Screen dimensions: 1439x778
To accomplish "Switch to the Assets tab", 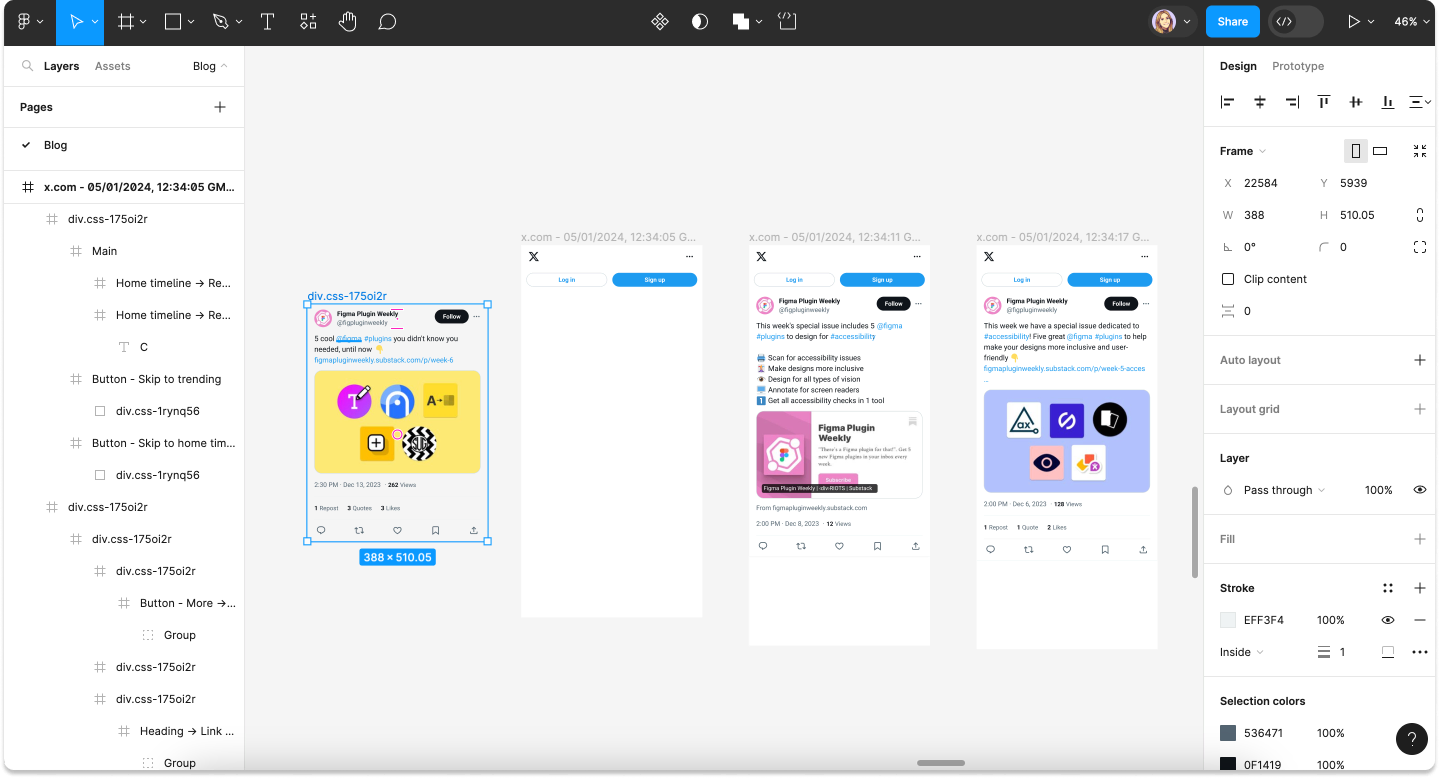I will tap(113, 66).
